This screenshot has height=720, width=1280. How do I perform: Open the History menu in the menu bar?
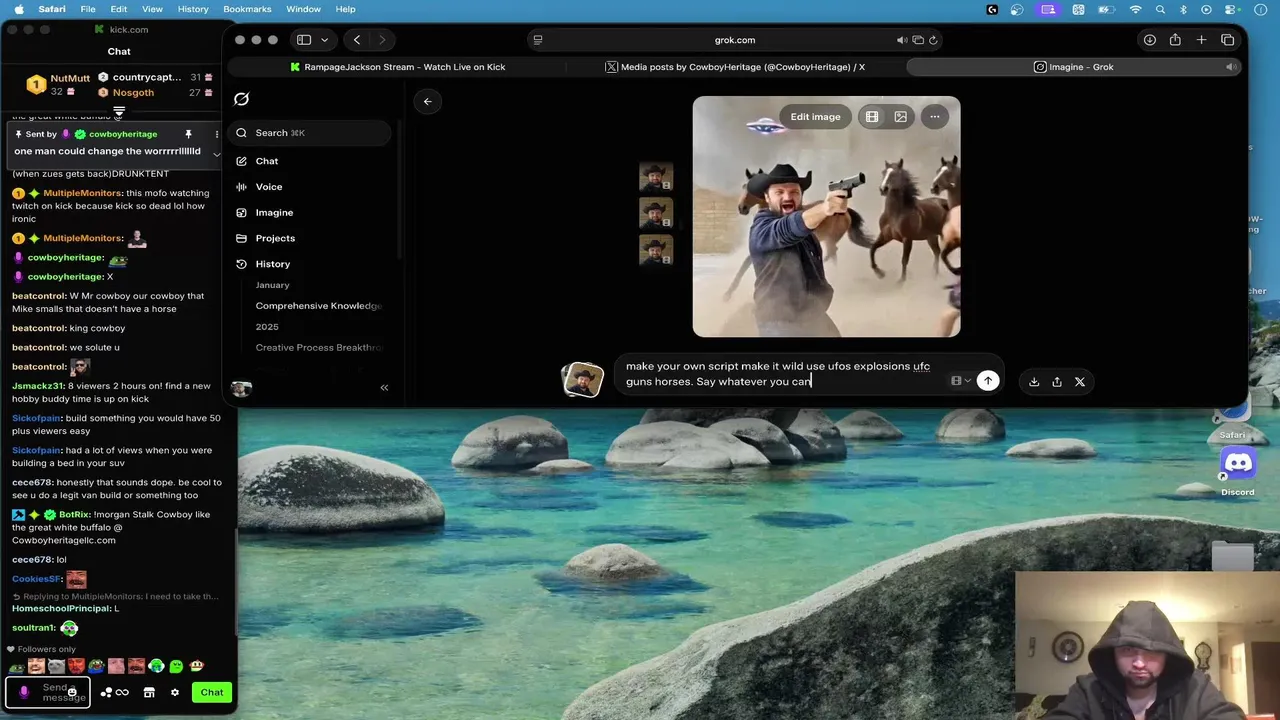[193, 9]
